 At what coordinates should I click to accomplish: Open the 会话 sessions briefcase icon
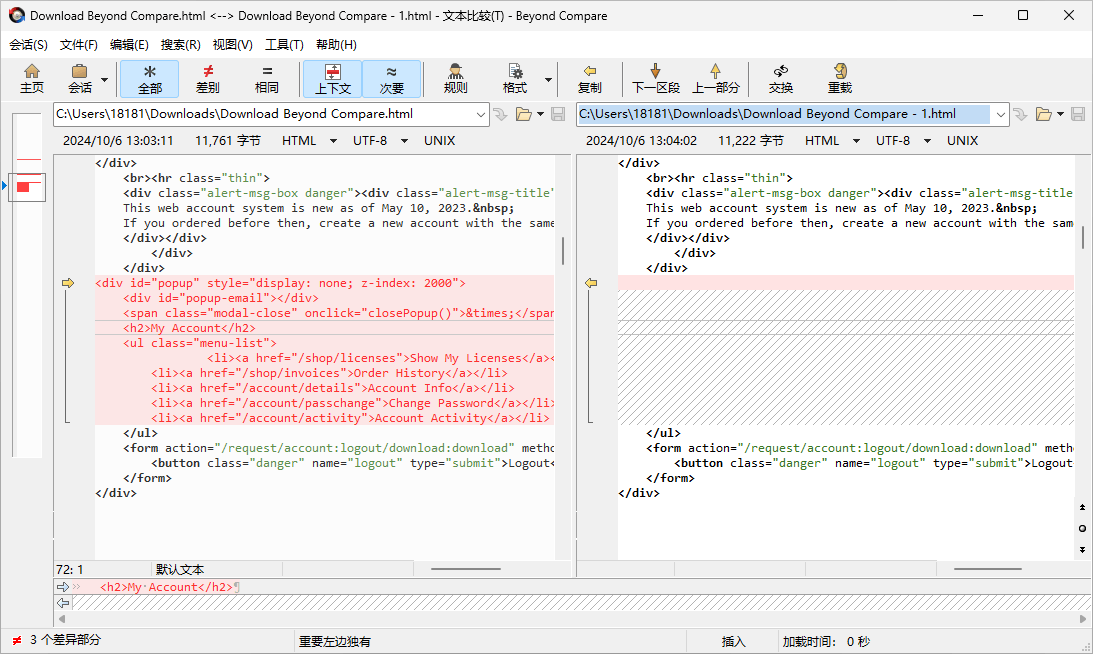(79, 79)
